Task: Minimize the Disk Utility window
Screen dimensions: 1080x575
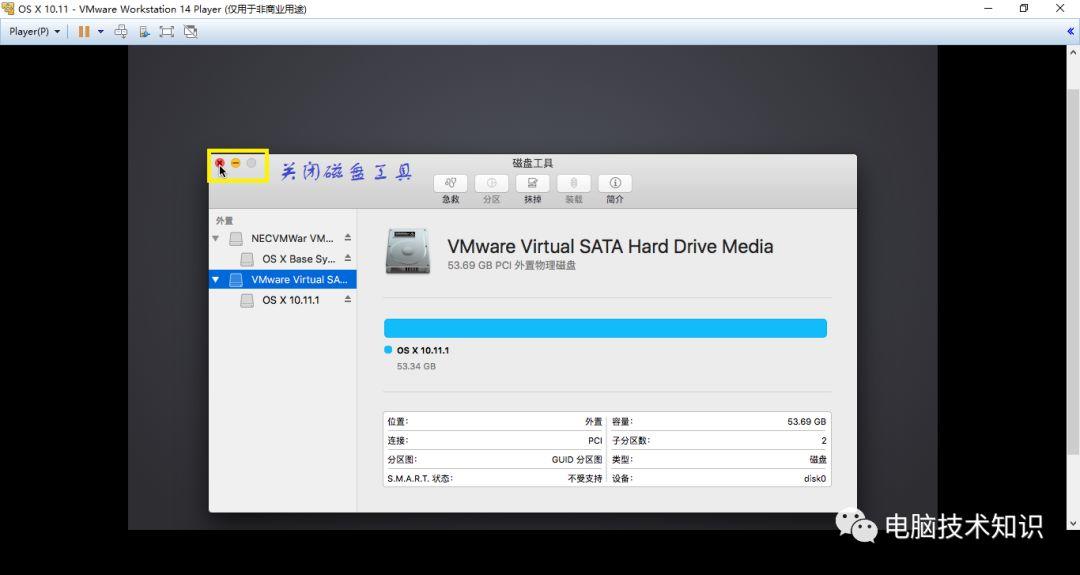Action: [236, 163]
